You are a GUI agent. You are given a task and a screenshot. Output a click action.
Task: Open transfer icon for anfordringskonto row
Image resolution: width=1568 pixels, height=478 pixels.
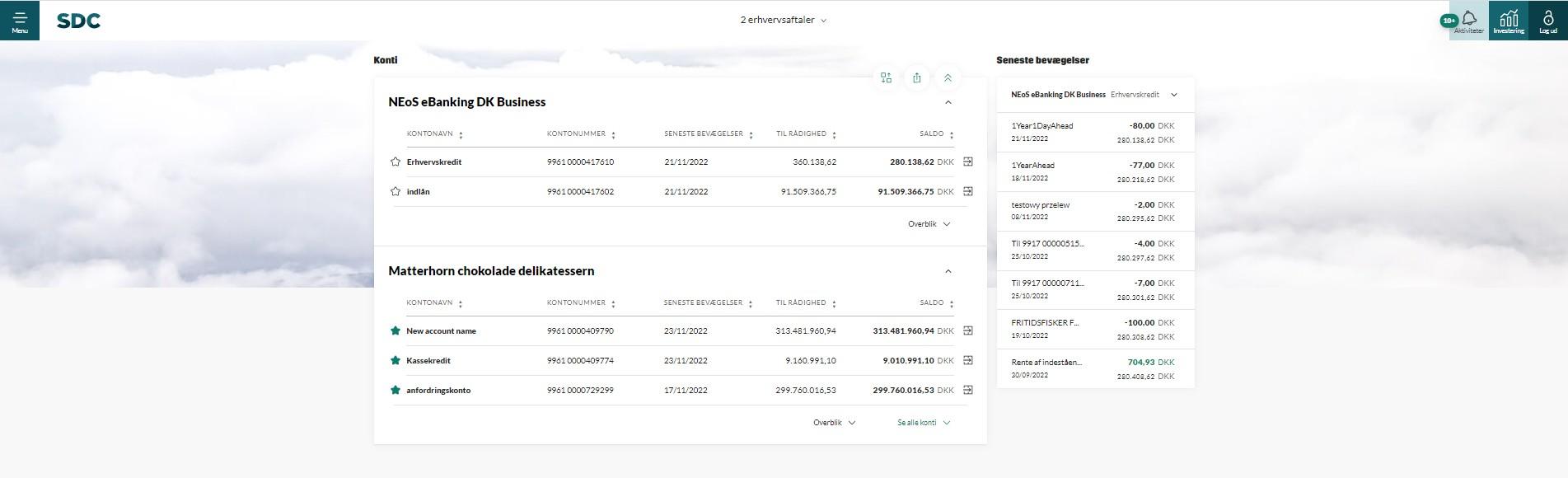coord(968,390)
